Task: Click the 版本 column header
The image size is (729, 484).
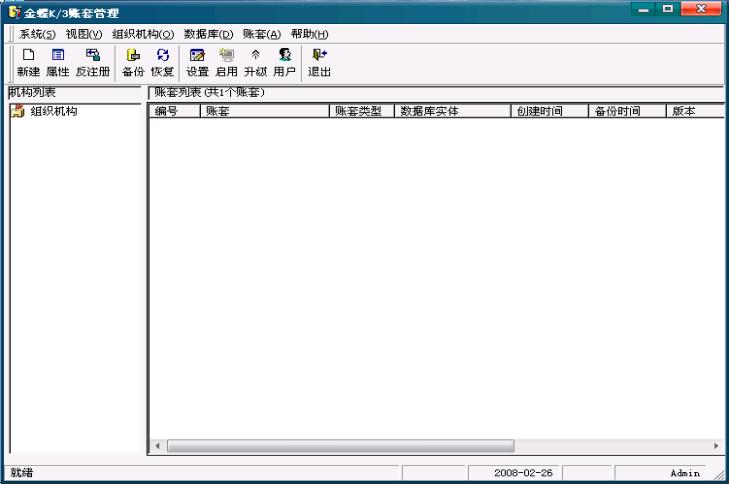Action: (695, 111)
